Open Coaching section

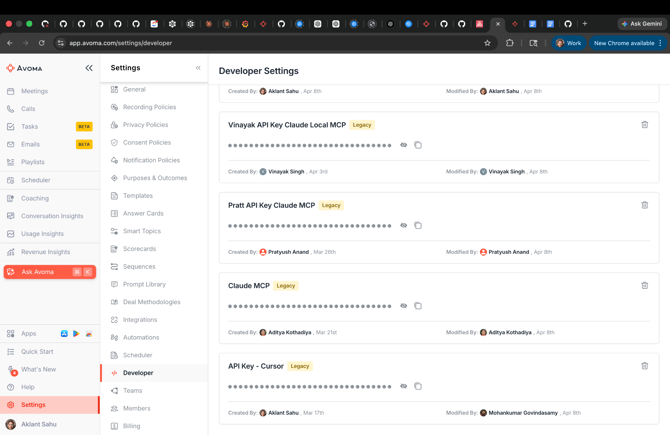[x=50, y=198]
